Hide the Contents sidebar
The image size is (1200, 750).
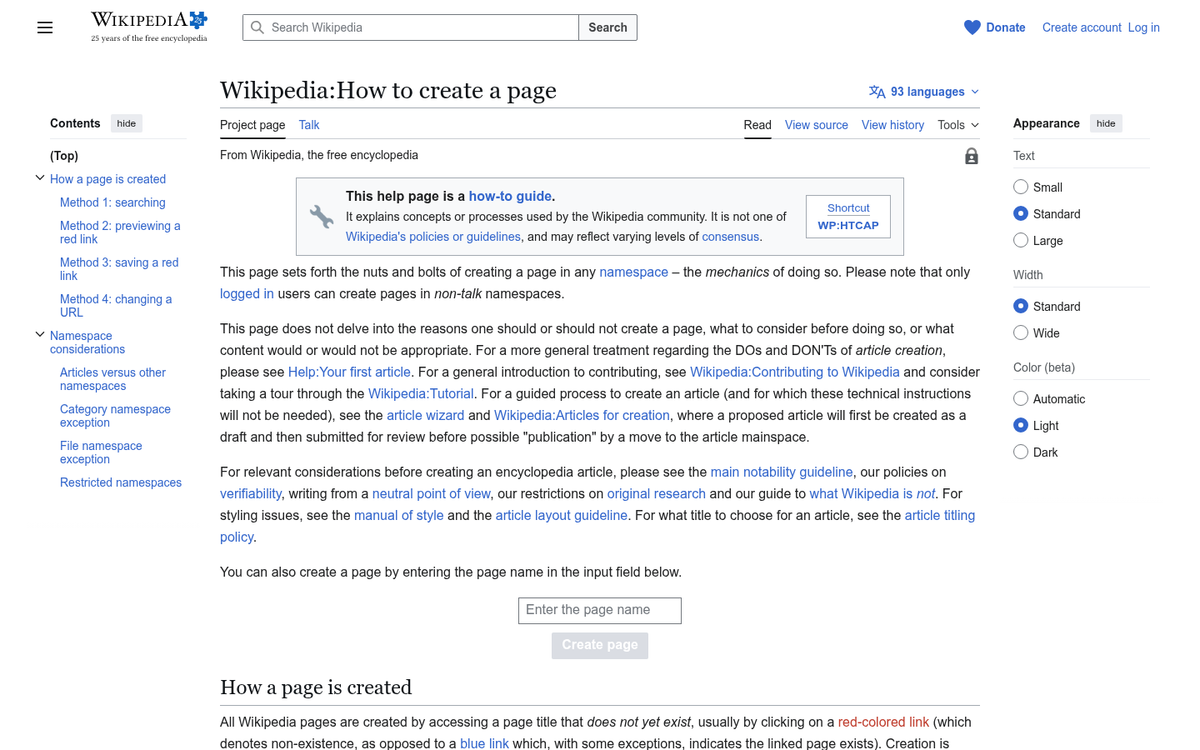[x=126, y=122]
